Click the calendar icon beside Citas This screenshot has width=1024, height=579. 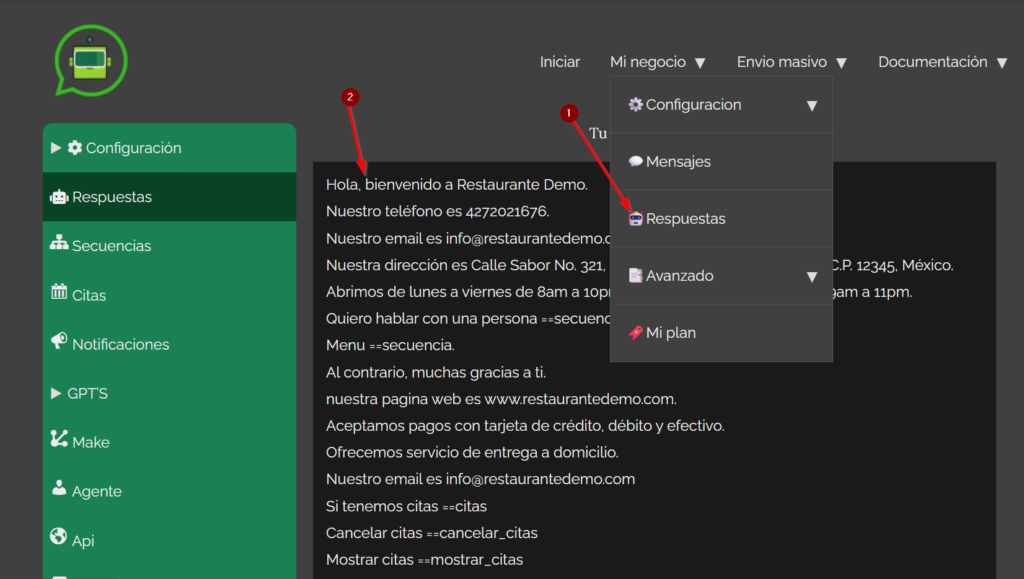[x=59, y=292]
